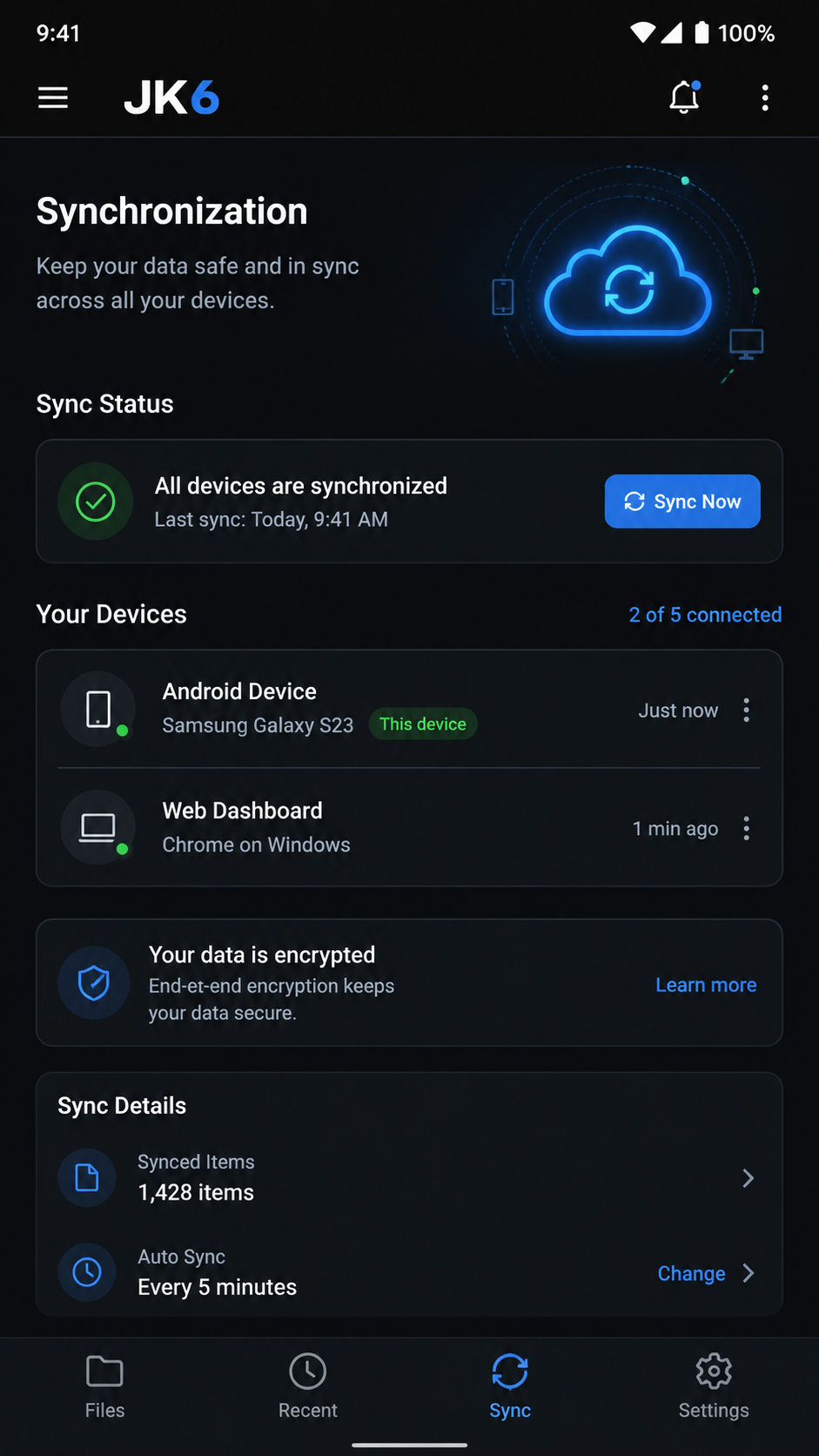Tap the Synced Items file icon
The width and height of the screenshot is (819, 1456).
coord(87,1178)
